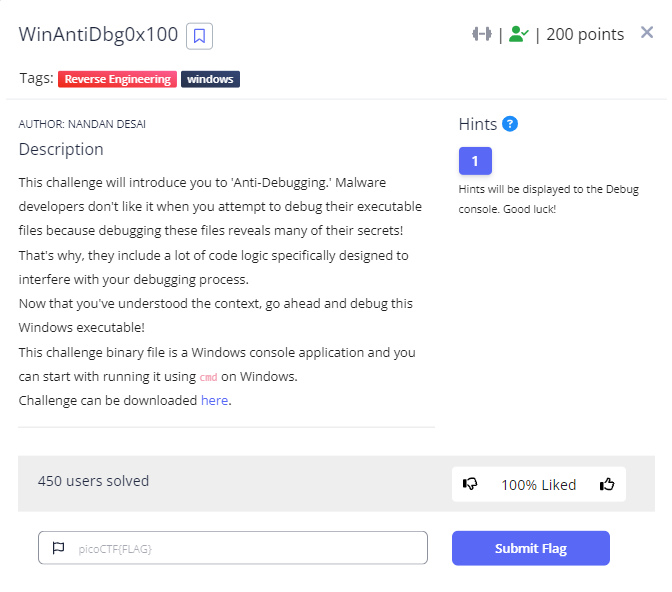
Task: Click the '100% Liked' label
Action: (x=538, y=485)
